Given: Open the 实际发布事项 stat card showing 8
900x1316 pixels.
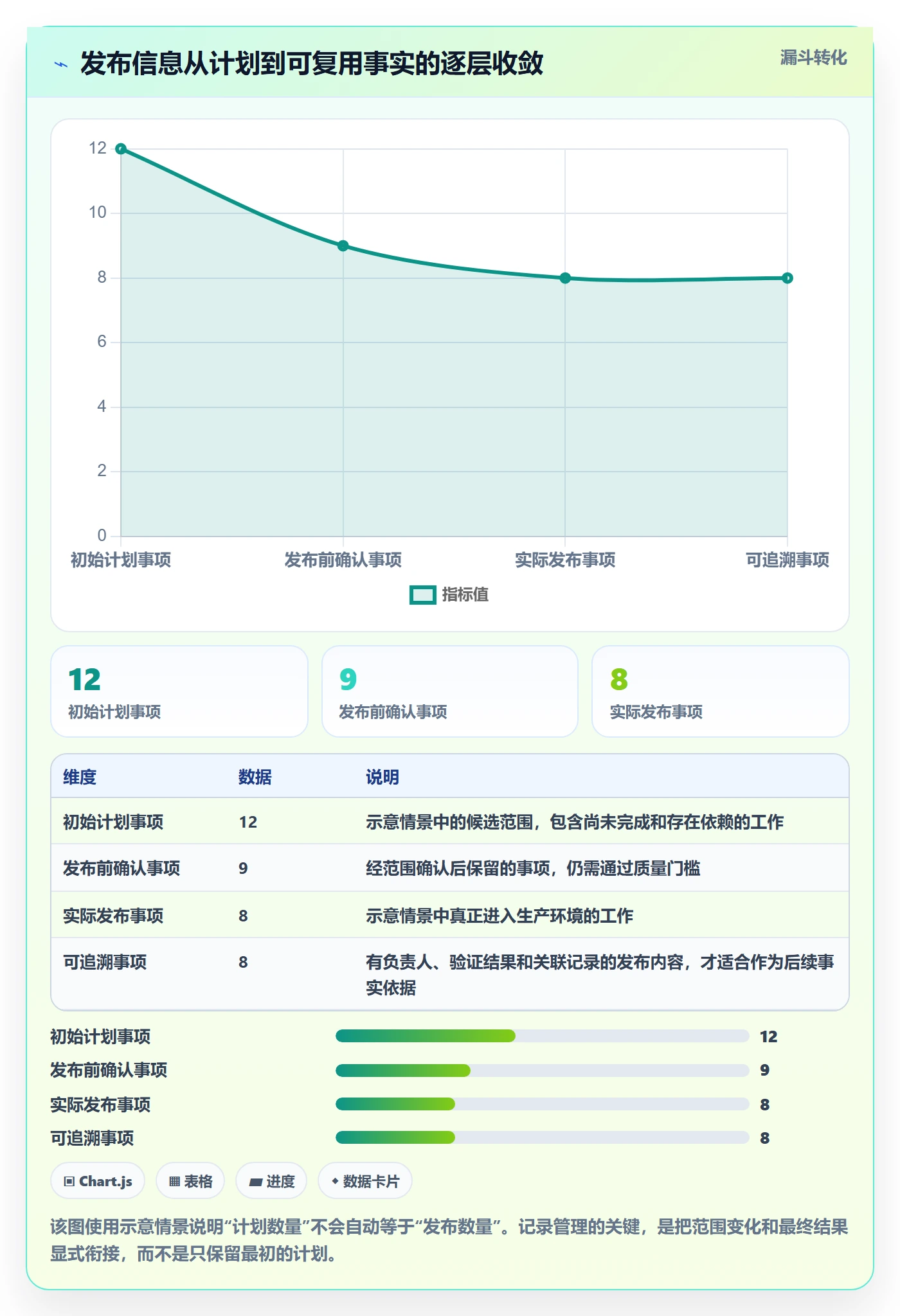Looking at the screenshot, I should click(721, 691).
